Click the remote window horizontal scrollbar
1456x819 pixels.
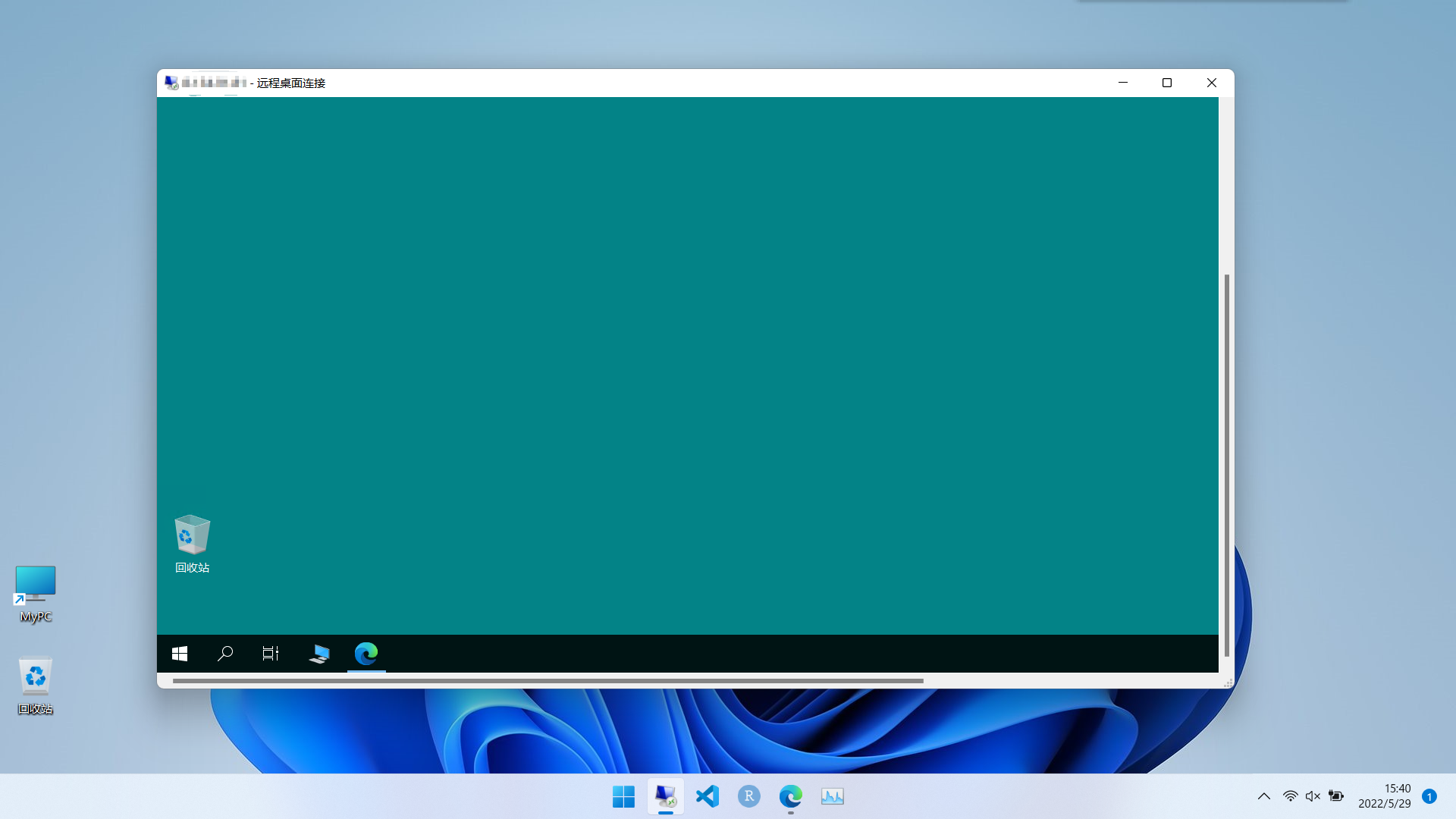click(548, 681)
